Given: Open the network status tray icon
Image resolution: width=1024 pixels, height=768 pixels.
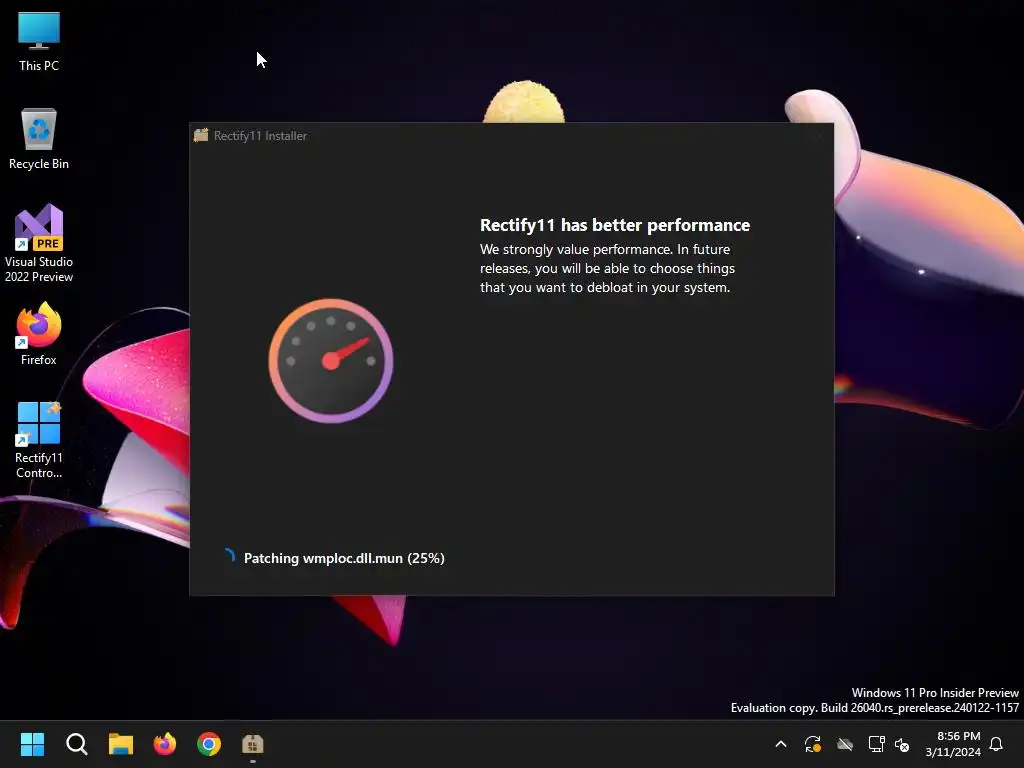Looking at the screenshot, I should [x=876, y=744].
